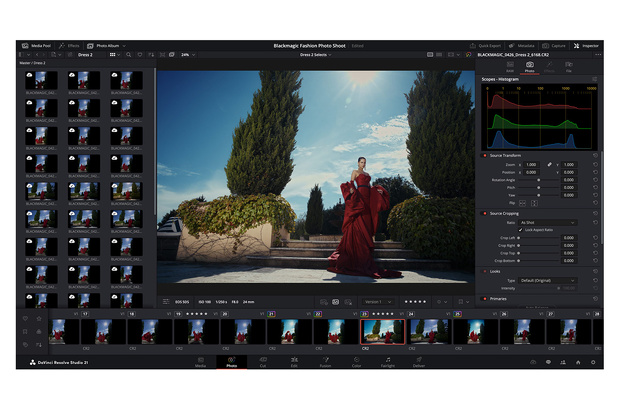Select filmstrip thumbnail number 23
This screenshot has width=640, height=412.
coord(382,332)
